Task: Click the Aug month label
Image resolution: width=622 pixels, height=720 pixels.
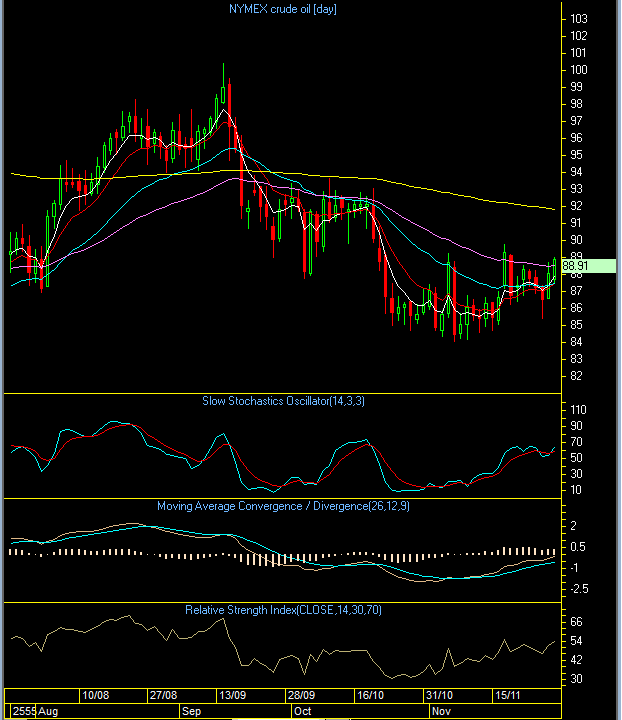Action: [45, 710]
